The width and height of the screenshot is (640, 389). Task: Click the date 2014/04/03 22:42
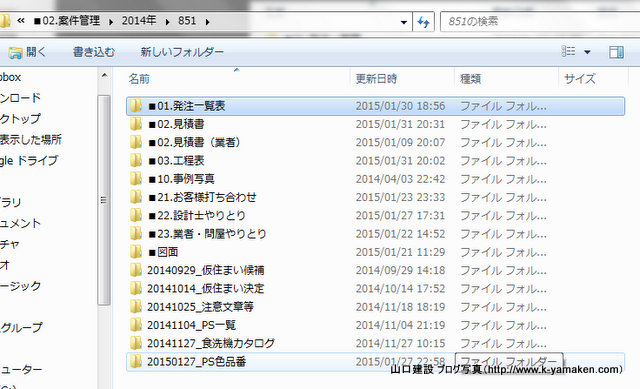pyautogui.click(x=400, y=179)
